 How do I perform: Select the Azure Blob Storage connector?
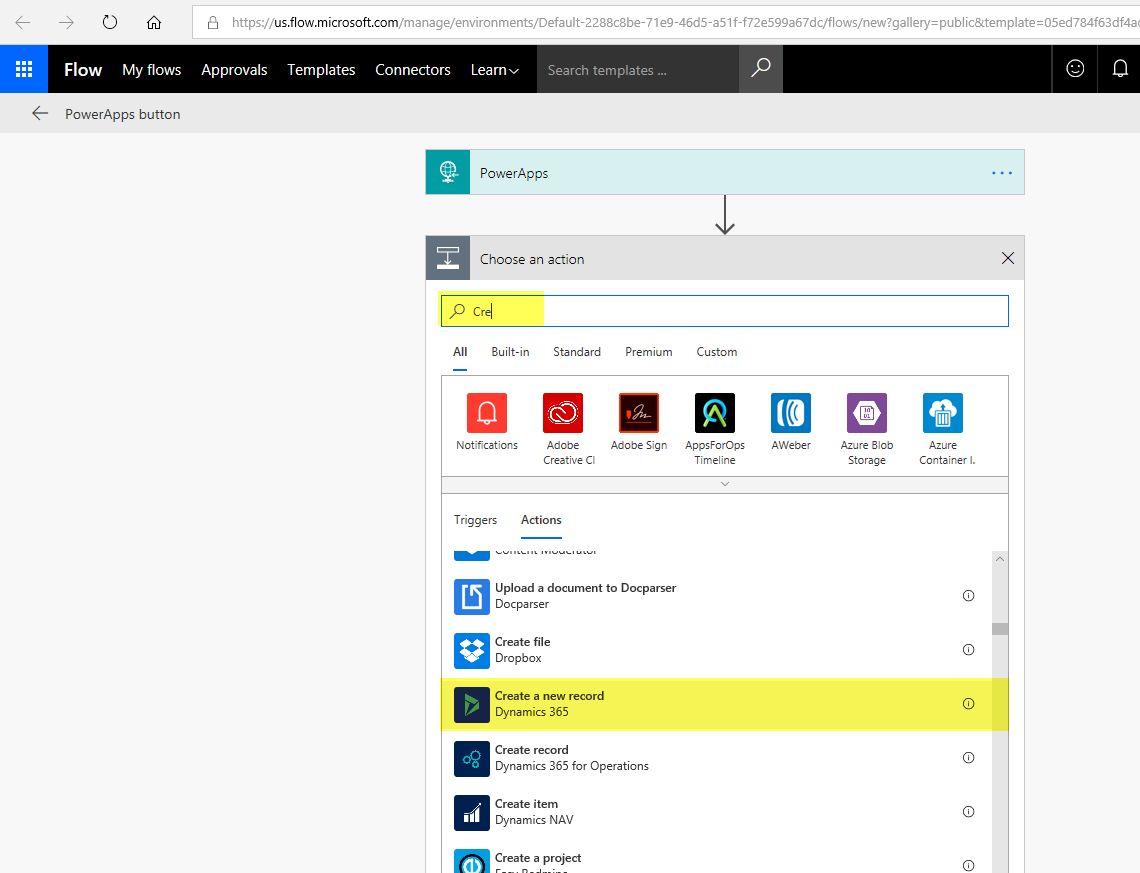867,413
